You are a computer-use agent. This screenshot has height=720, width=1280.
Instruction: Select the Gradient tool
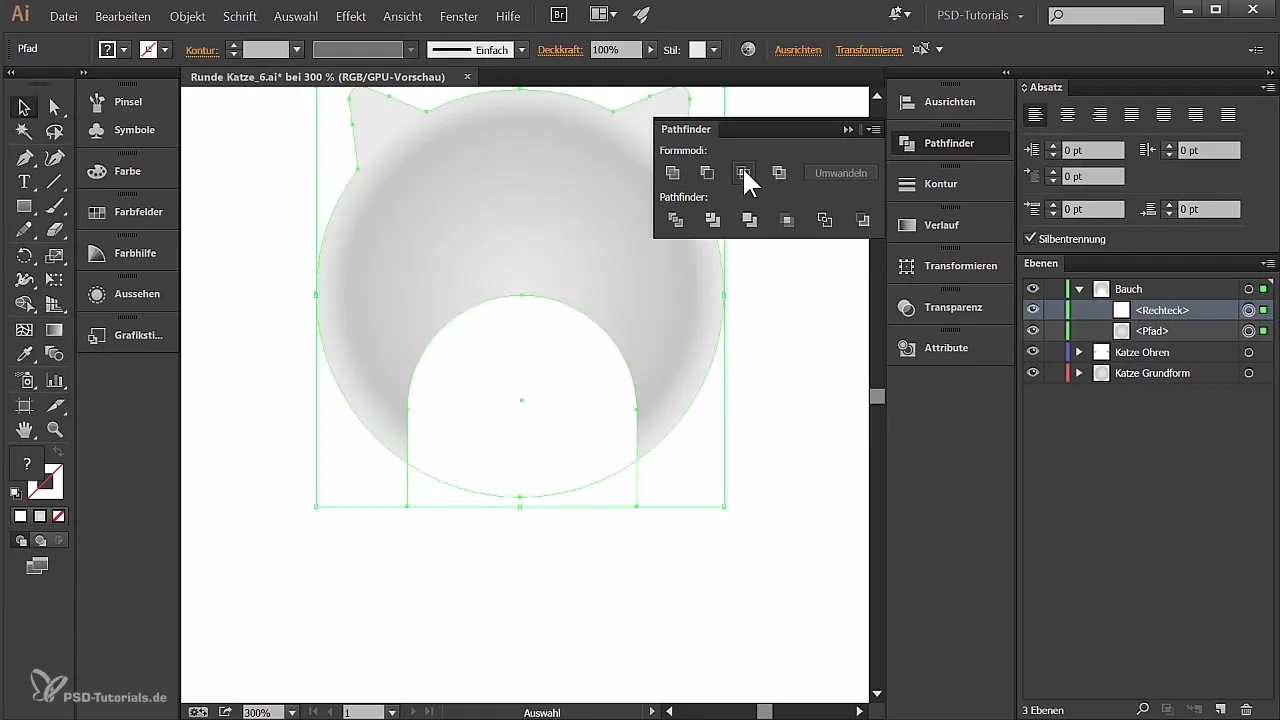tap(55, 330)
